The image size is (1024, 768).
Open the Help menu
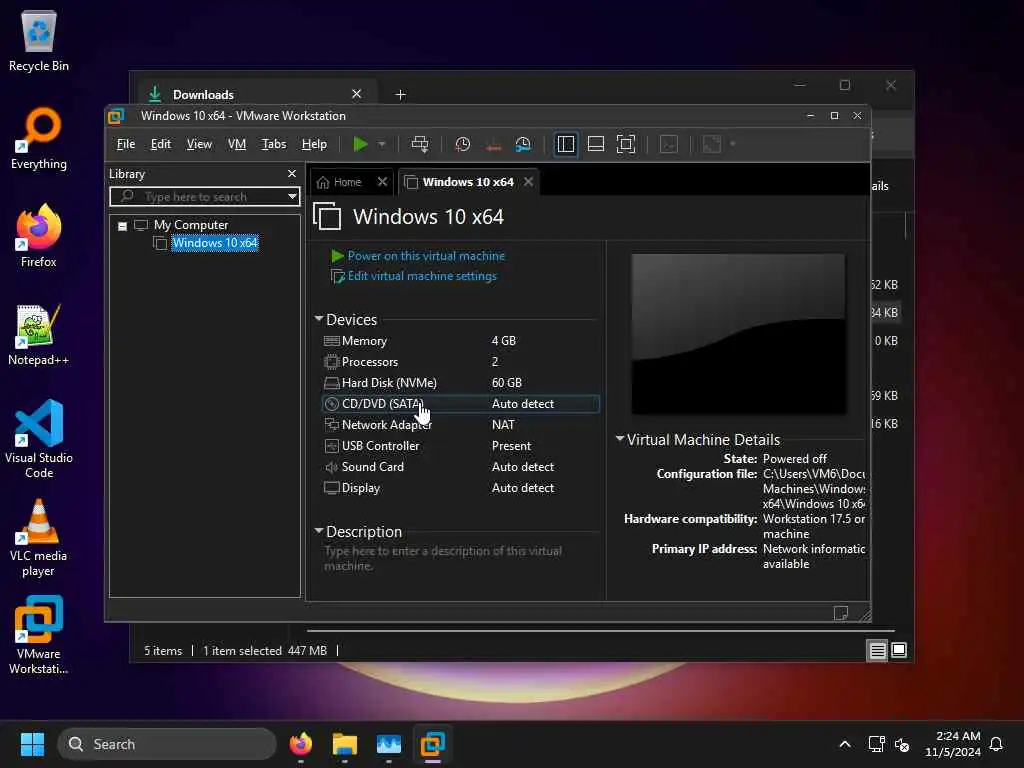314,144
